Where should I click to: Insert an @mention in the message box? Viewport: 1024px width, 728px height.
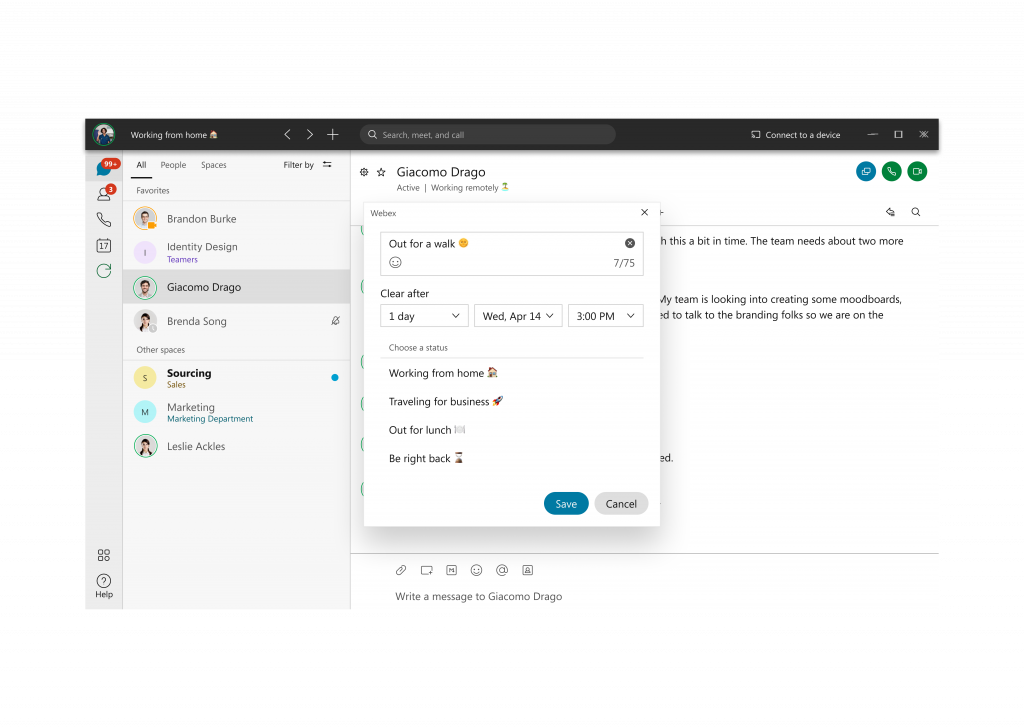[x=502, y=570]
